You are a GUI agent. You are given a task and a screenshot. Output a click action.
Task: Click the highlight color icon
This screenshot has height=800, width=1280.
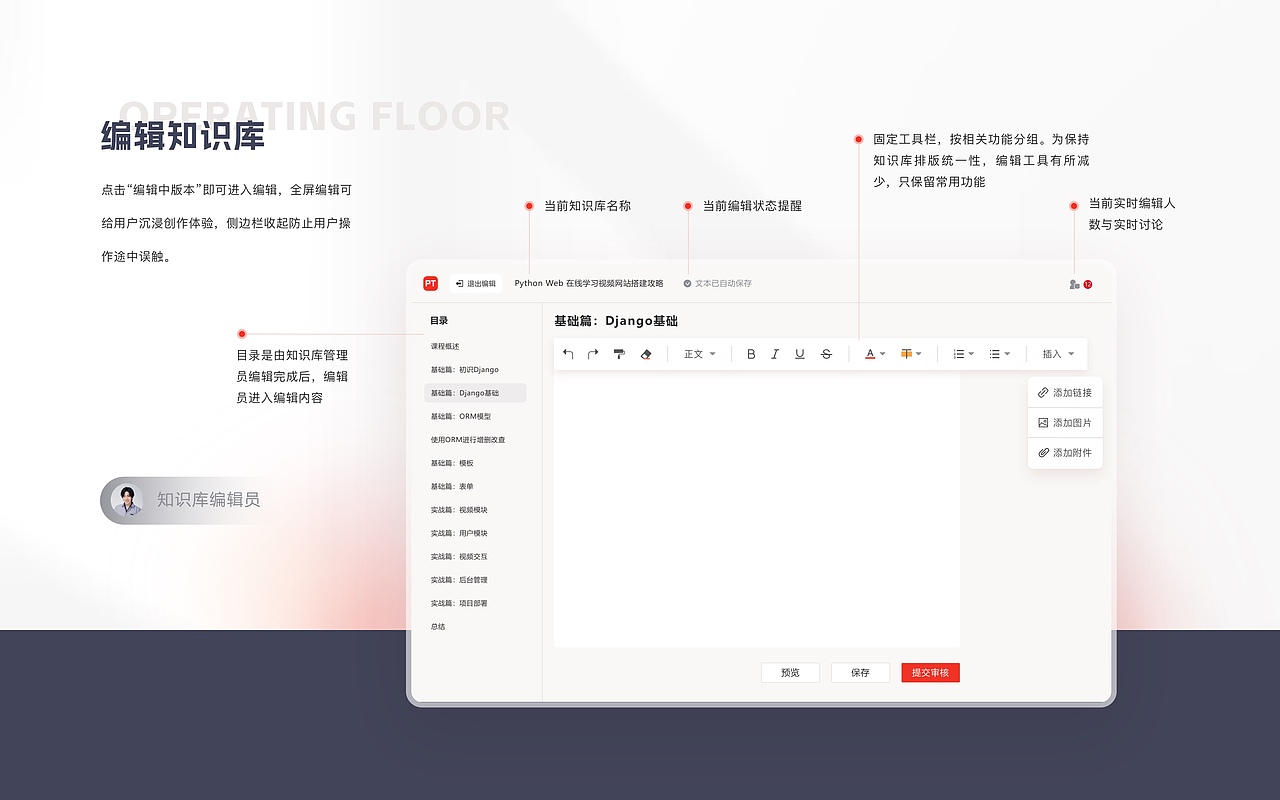906,354
